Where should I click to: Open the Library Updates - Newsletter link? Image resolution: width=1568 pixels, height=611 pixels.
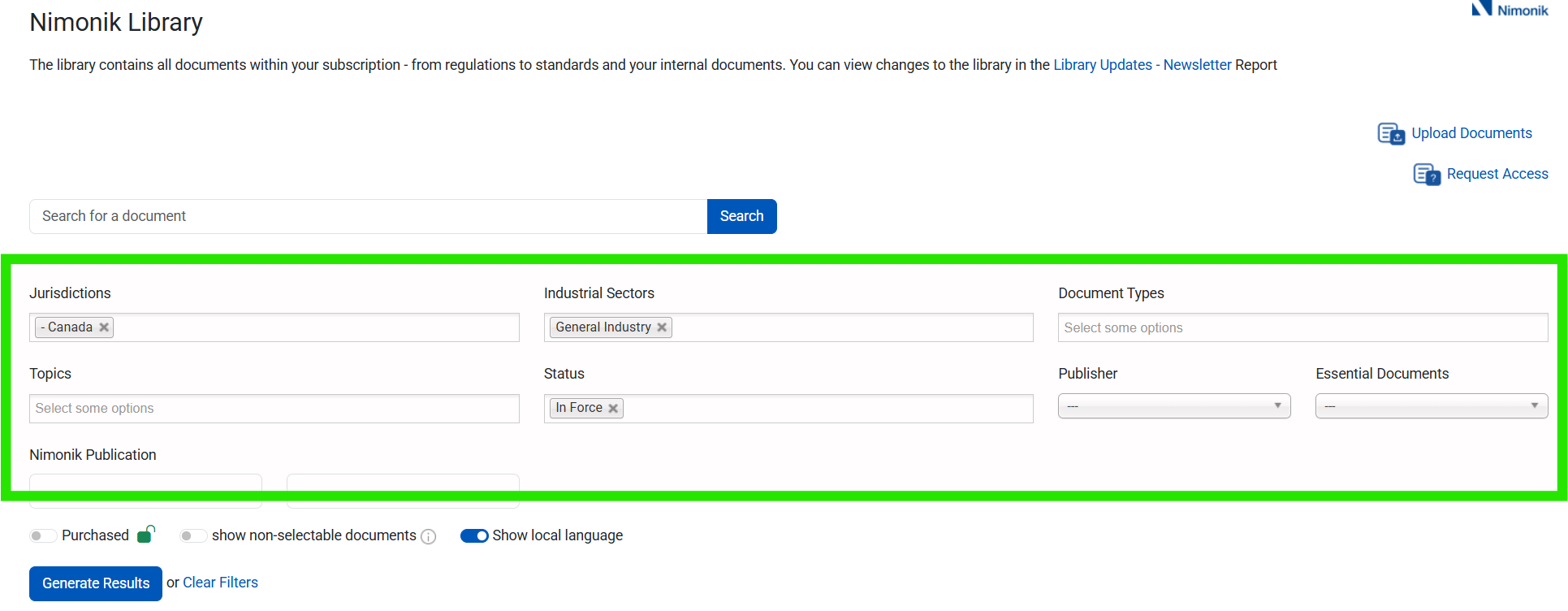point(1143,65)
